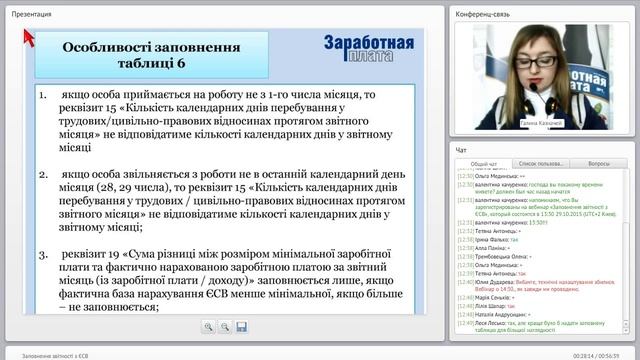Click Алла Паніна's chat message
Viewport: 640px width, 360px height.
(484, 248)
